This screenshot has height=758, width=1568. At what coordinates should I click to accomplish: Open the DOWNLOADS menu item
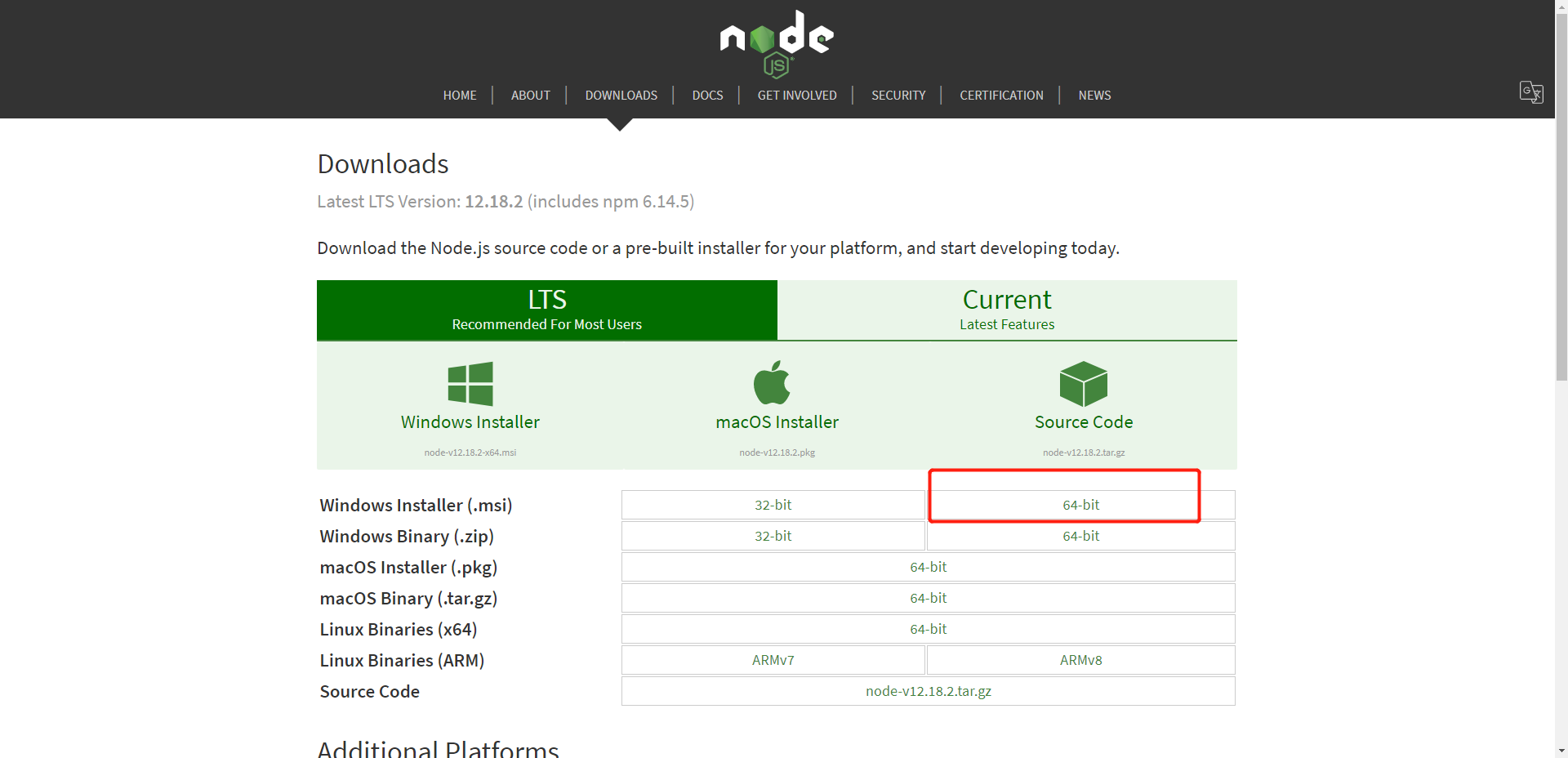point(621,96)
